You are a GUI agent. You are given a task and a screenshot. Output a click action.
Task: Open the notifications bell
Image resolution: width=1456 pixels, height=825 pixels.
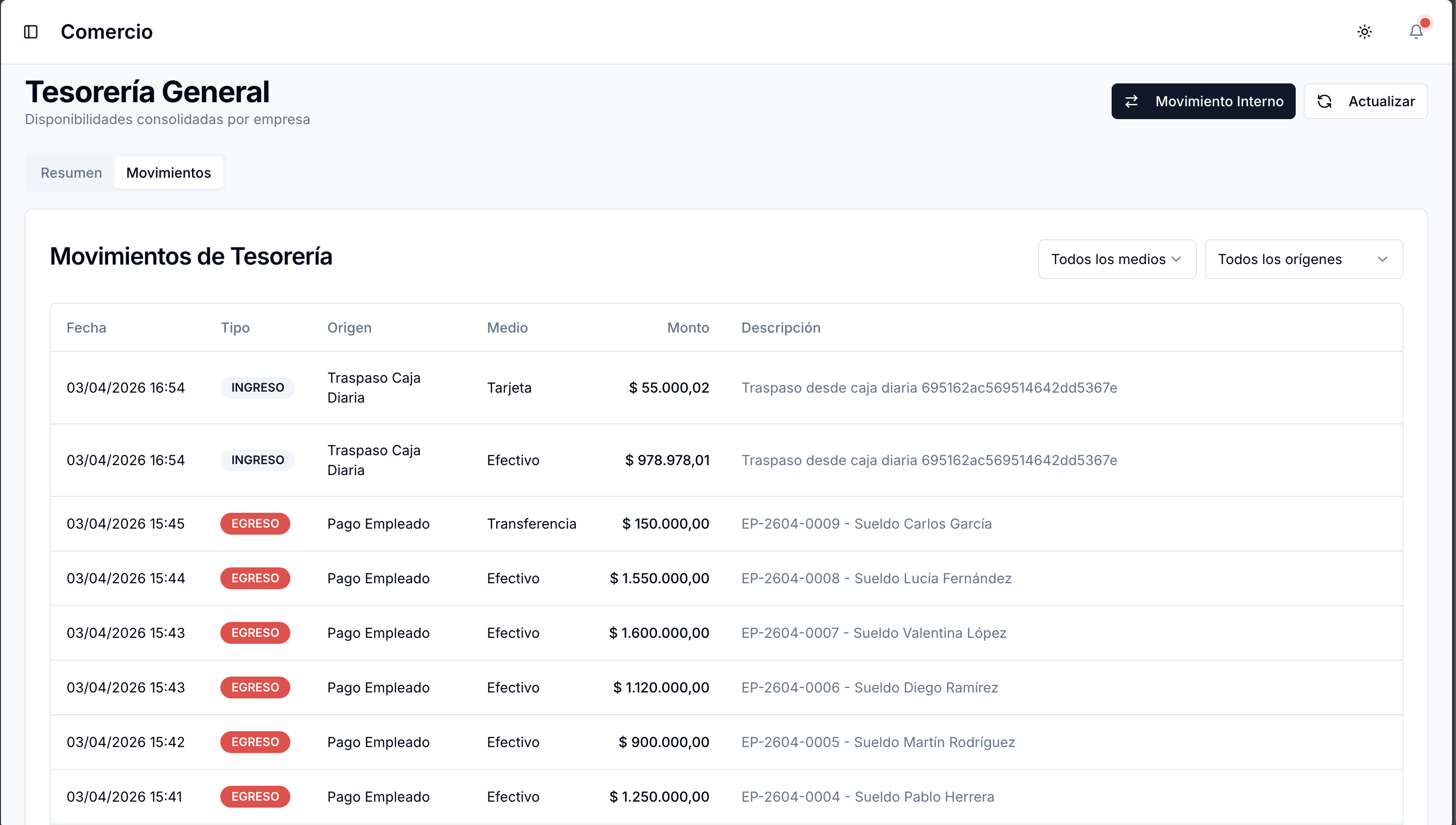click(1416, 32)
